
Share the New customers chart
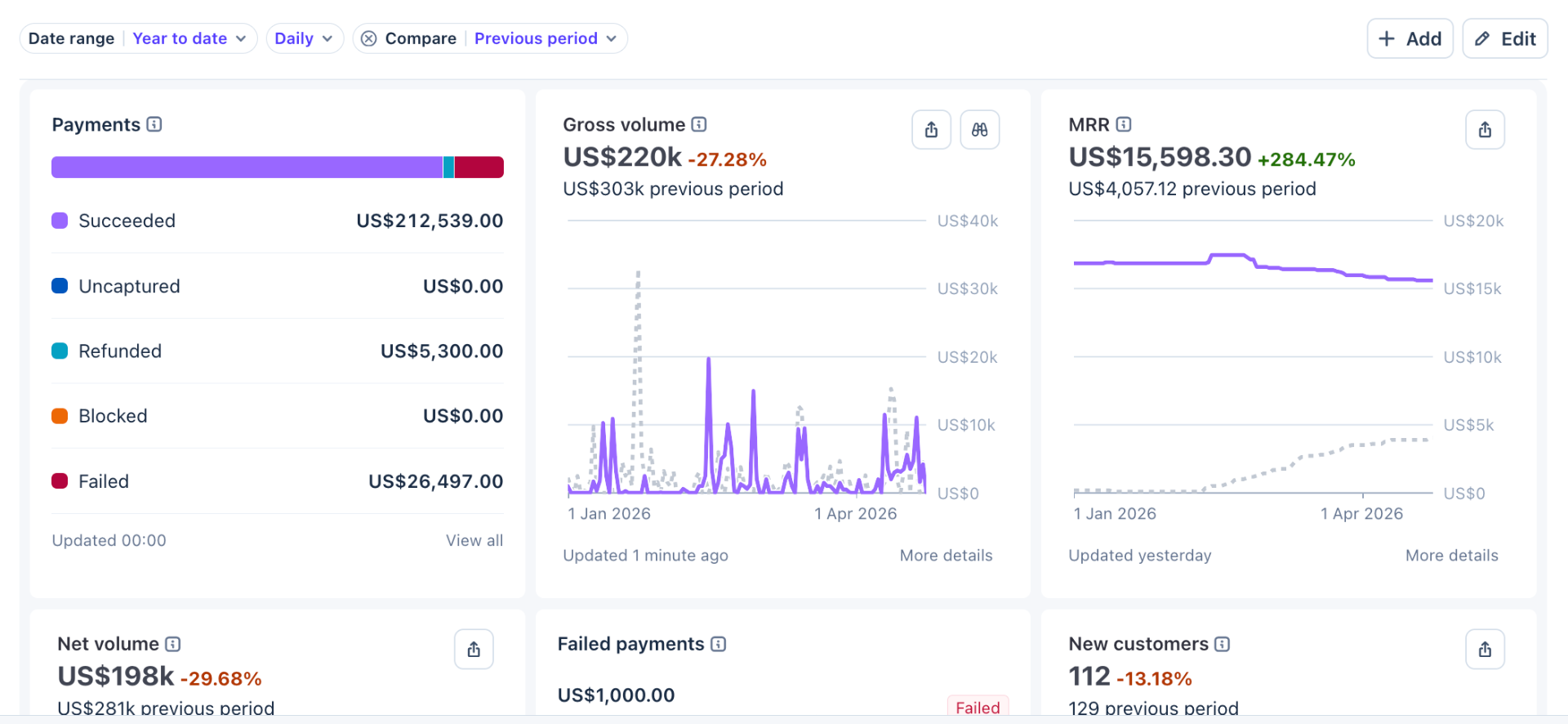click(x=1485, y=650)
